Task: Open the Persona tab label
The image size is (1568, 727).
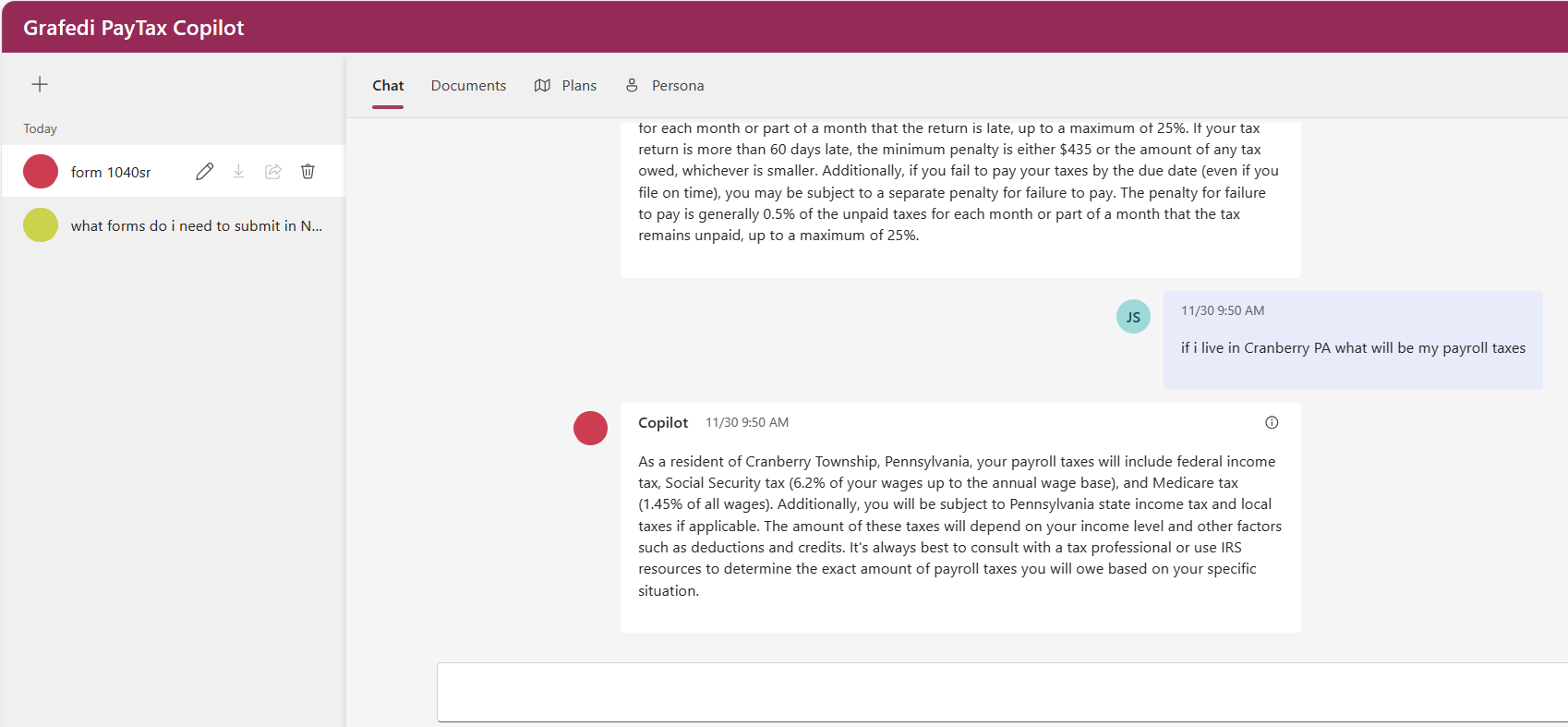Action: [x=678, y=85]
